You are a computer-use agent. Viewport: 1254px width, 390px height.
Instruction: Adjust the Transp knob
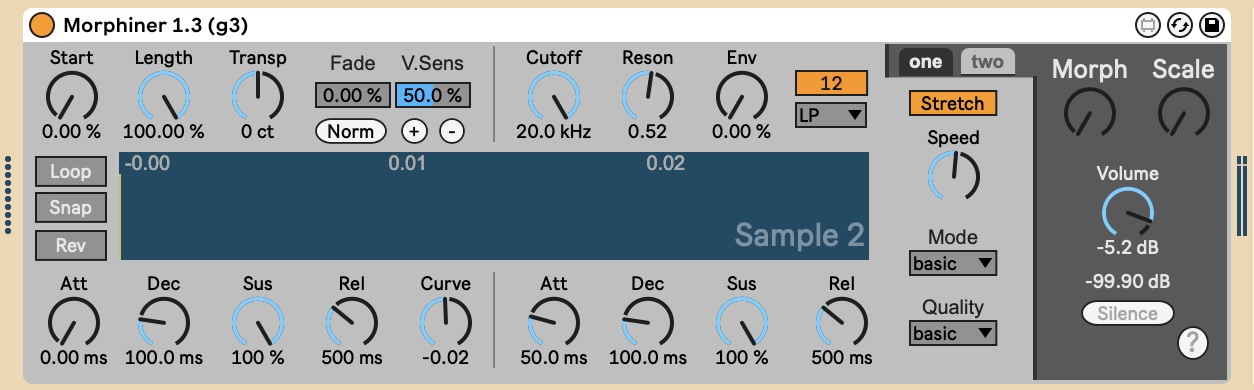tap(257, 96)
